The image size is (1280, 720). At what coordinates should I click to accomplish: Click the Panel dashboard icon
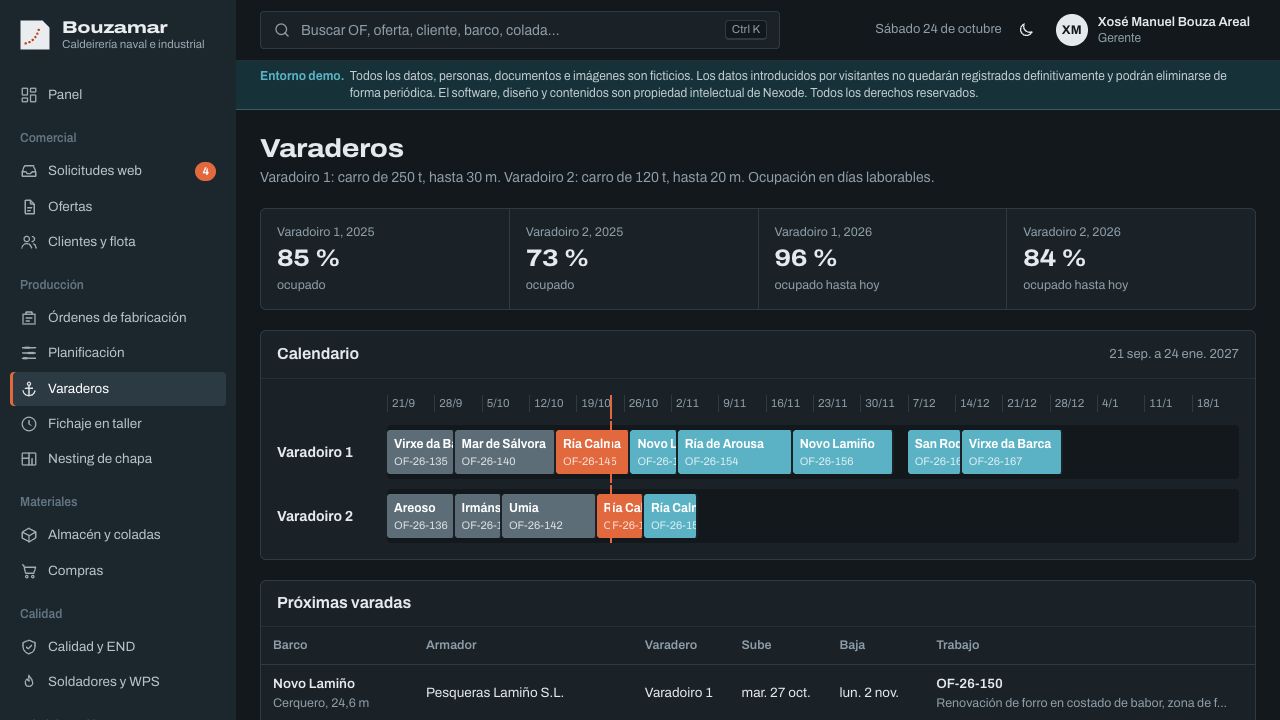(29, 95)
